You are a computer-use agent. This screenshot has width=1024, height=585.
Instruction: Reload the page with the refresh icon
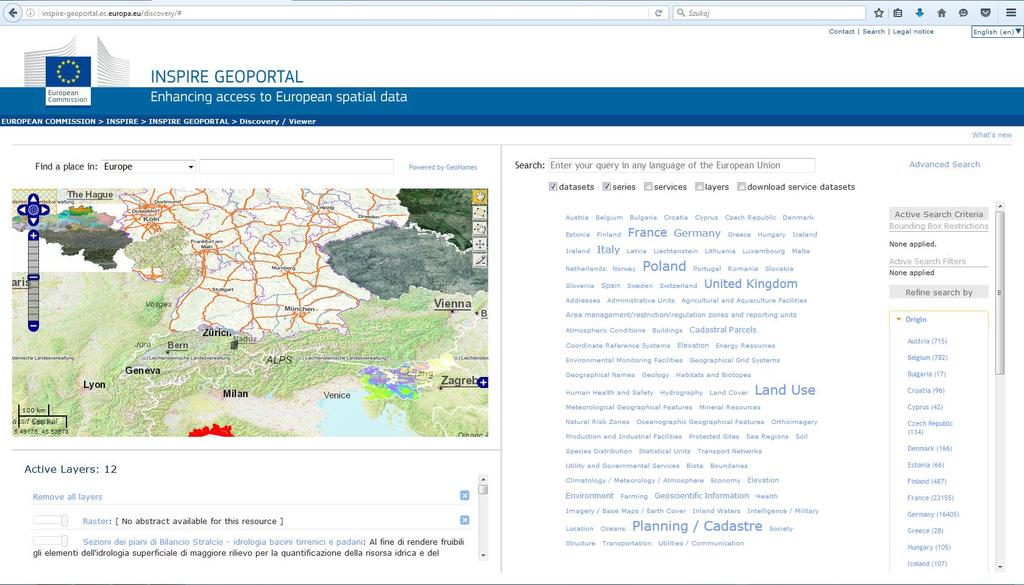[658, 12]
